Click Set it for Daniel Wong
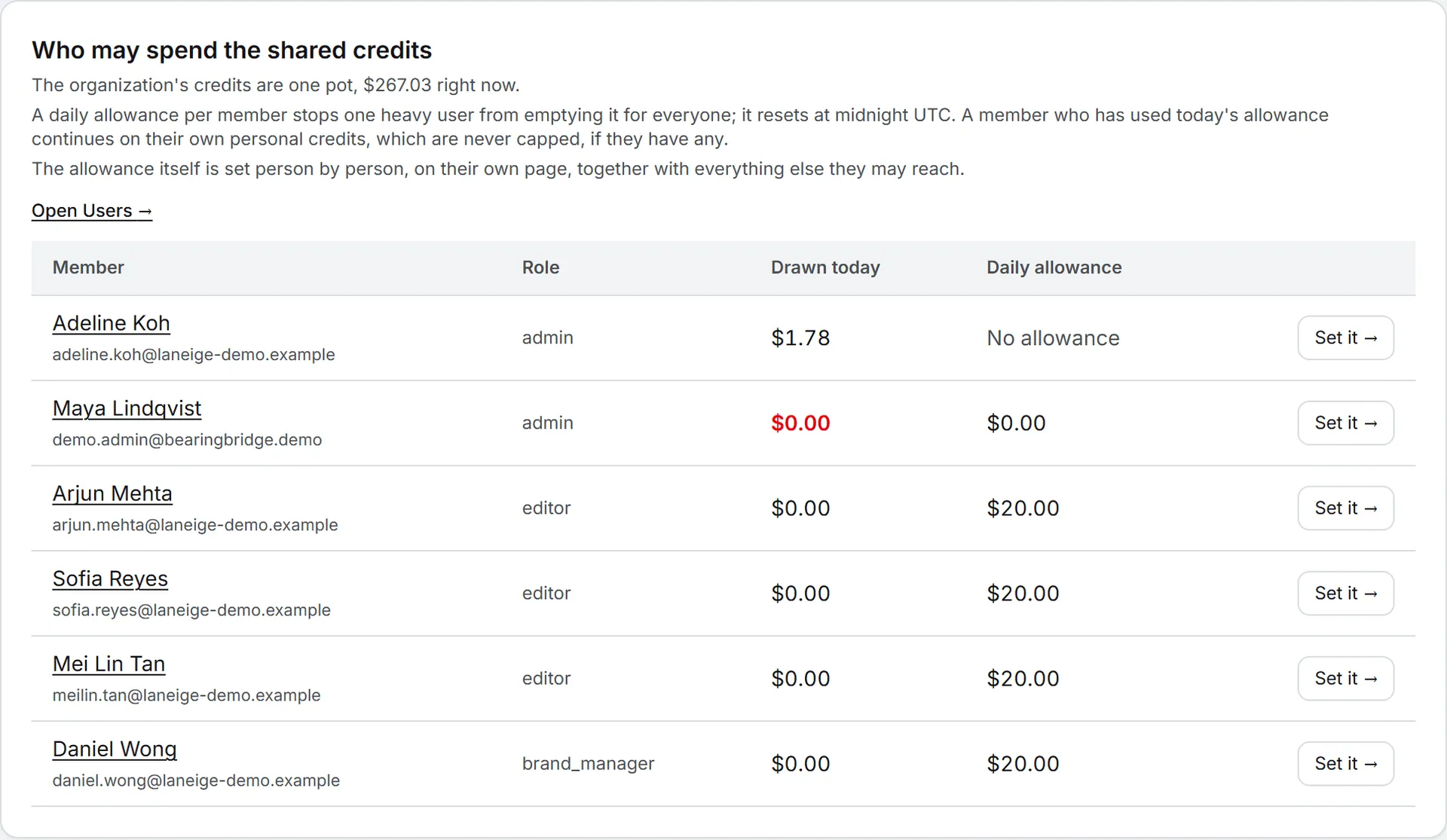This screenshot has width=1447, height=840. pos(1345,763)
